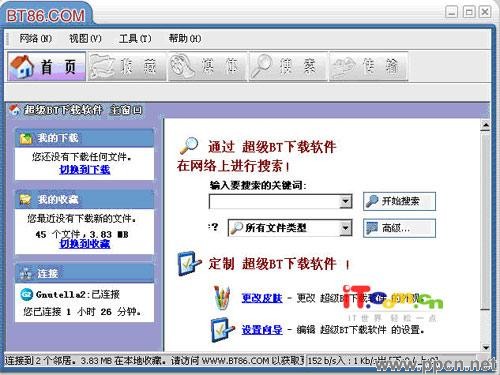Collapse the 我的下载 panel header
The height and width of the screenshot is (375, 500).
coord(85,138)
